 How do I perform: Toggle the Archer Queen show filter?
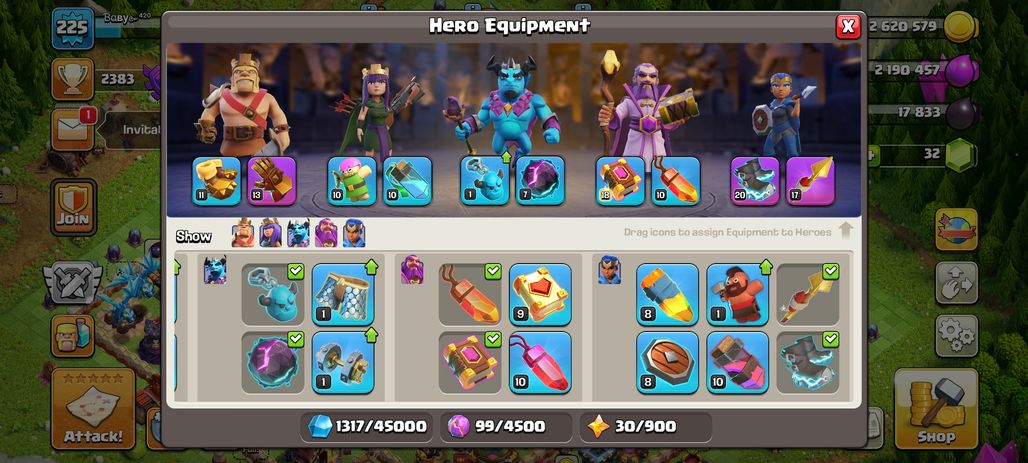271,233
